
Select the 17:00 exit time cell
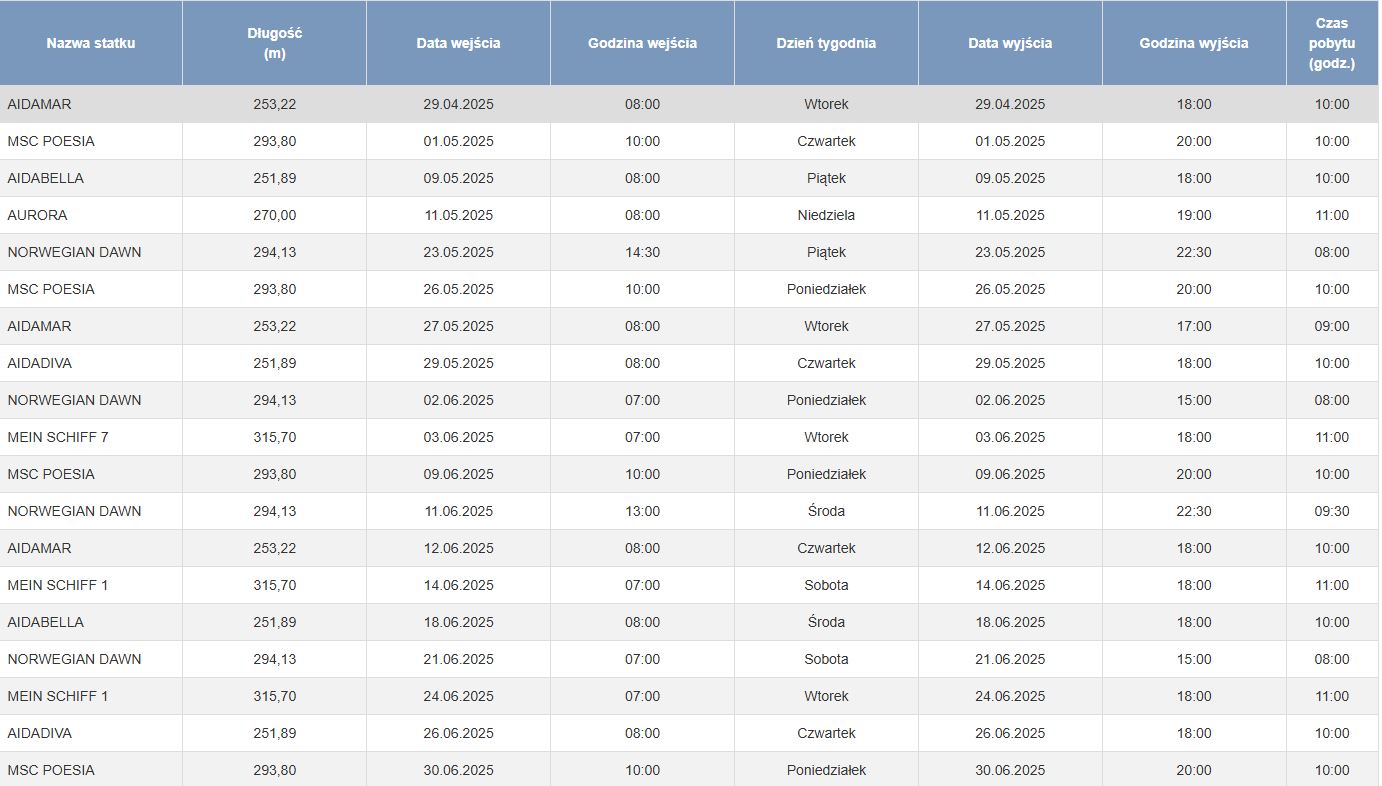(x=1194, y=326)
